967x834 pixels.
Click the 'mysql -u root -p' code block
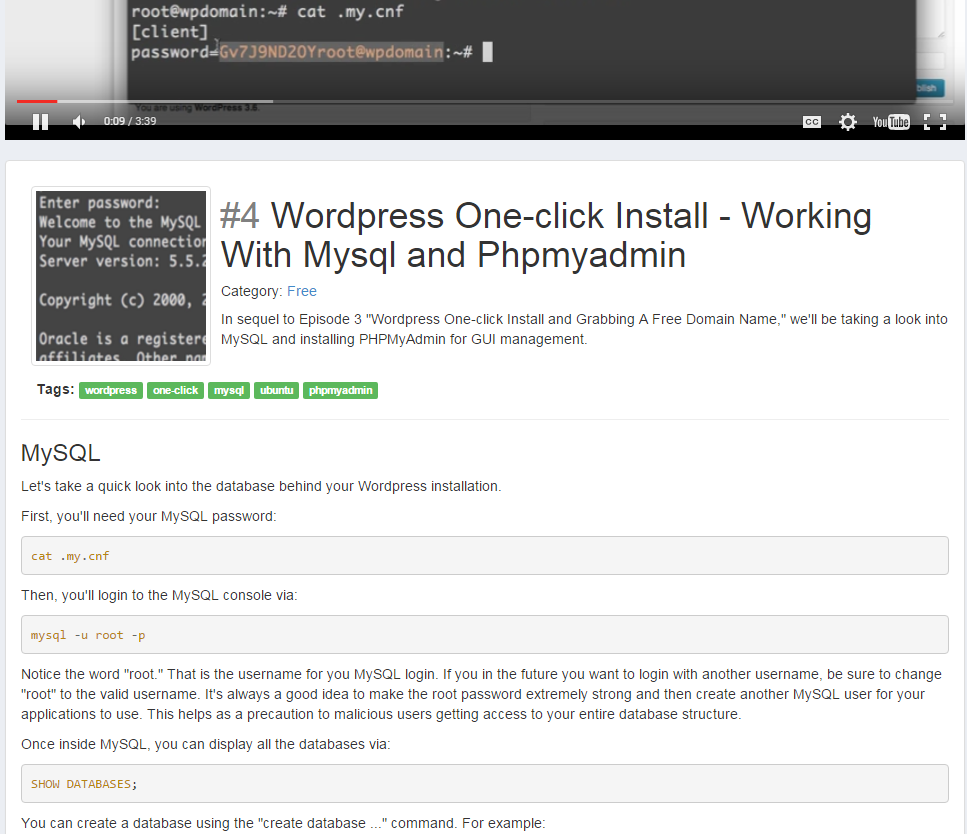[x=485, y=635]
